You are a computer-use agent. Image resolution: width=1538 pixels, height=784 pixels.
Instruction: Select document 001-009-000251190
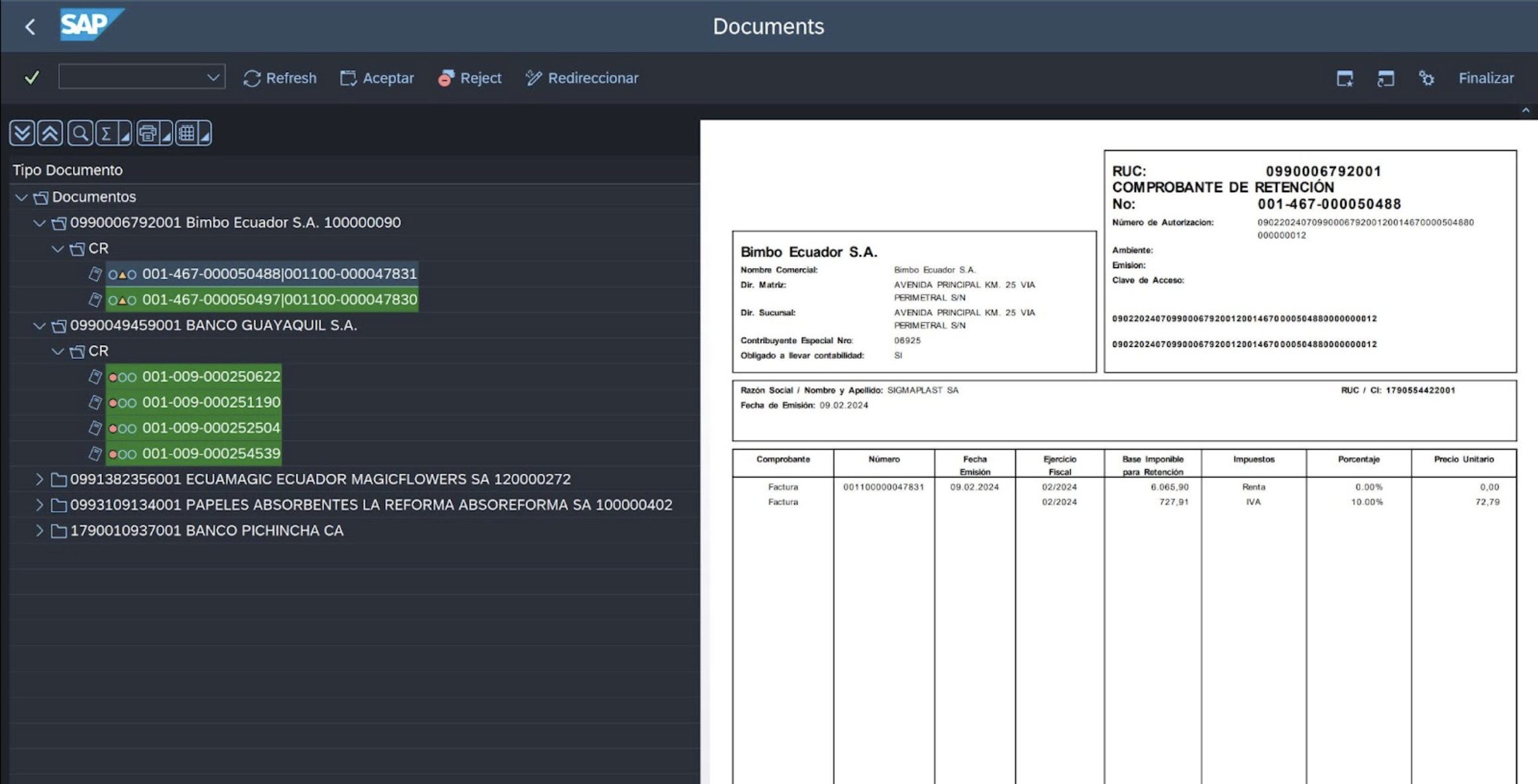211,402
